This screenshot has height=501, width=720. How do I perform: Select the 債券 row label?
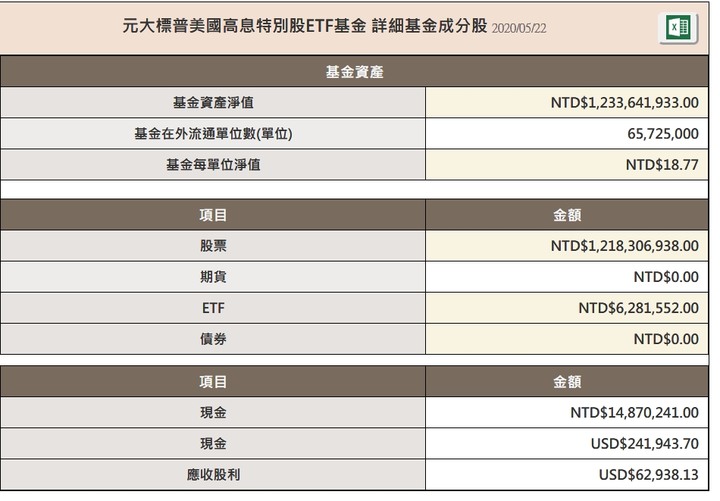pos(213,339)
